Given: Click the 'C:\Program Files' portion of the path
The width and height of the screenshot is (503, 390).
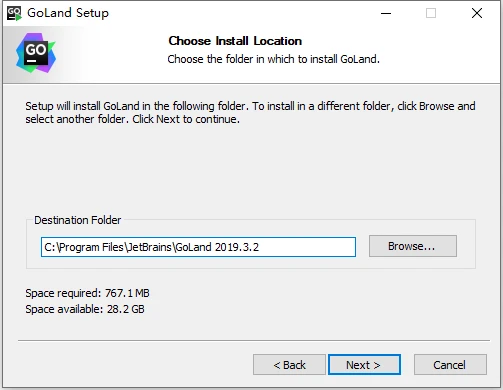Looking at the screenshot, I should (x=84, y=247).
